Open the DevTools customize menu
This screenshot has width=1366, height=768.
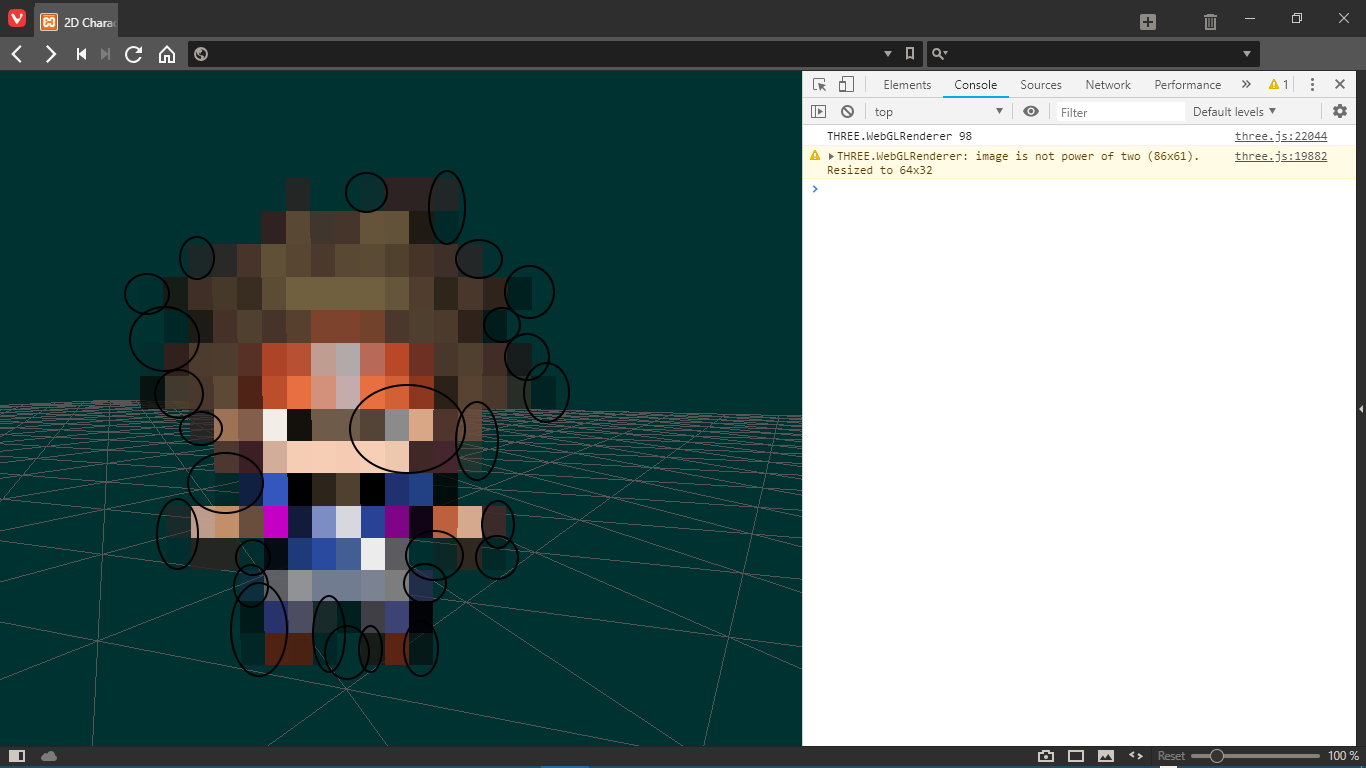coord(1313,85)
